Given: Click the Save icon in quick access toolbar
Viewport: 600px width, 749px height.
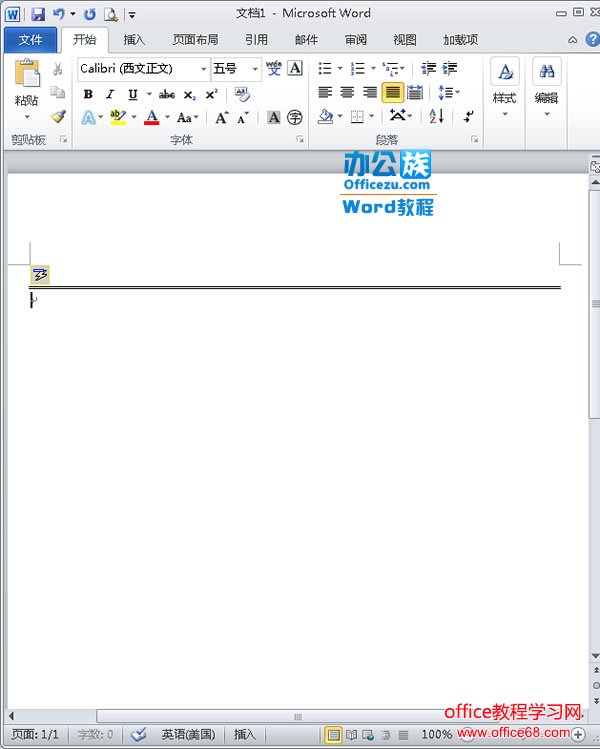Looking at the screenshot, I should (x=38, y=14).
